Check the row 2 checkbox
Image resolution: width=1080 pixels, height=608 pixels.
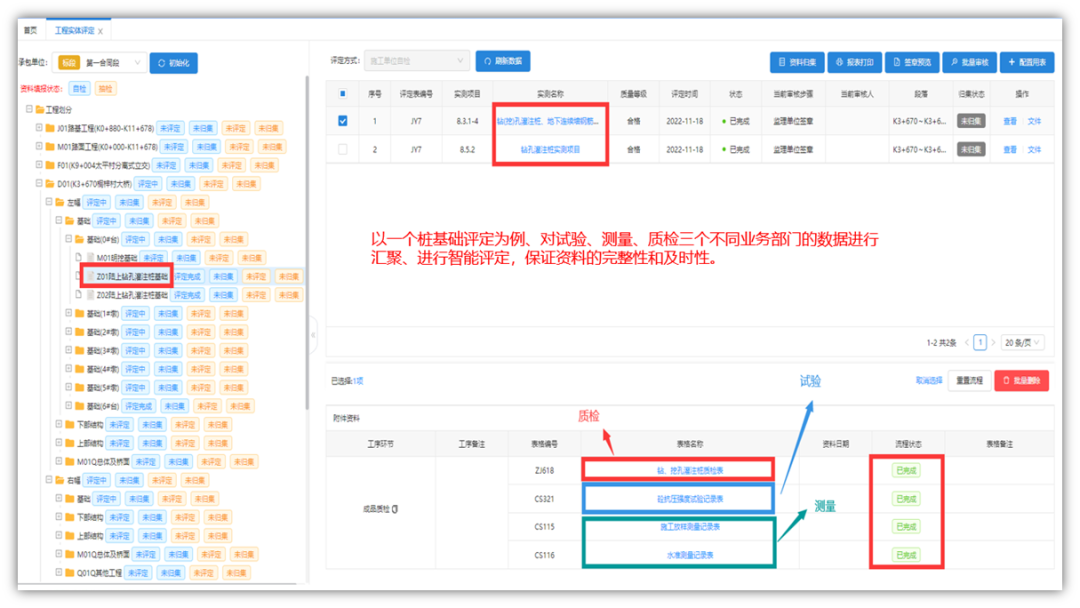(343, 149)
